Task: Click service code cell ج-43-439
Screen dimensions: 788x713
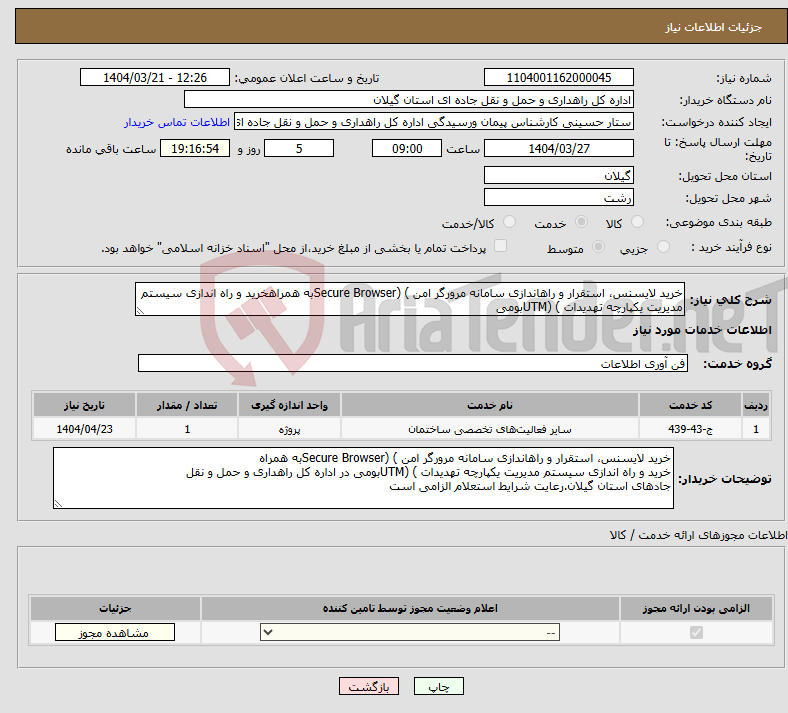Action: tap(691, 429)
